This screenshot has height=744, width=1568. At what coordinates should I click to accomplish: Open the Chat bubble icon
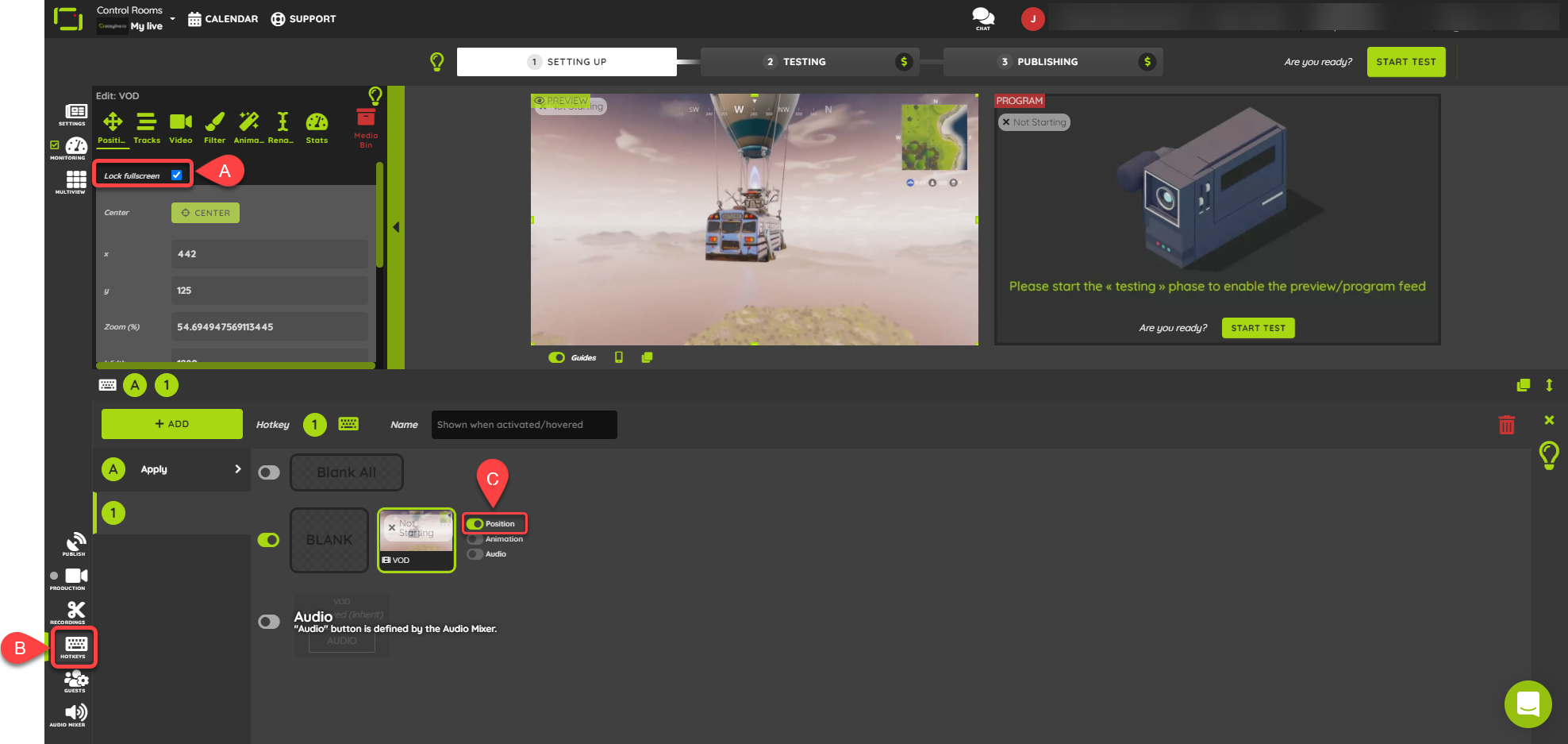click(983, 18)
